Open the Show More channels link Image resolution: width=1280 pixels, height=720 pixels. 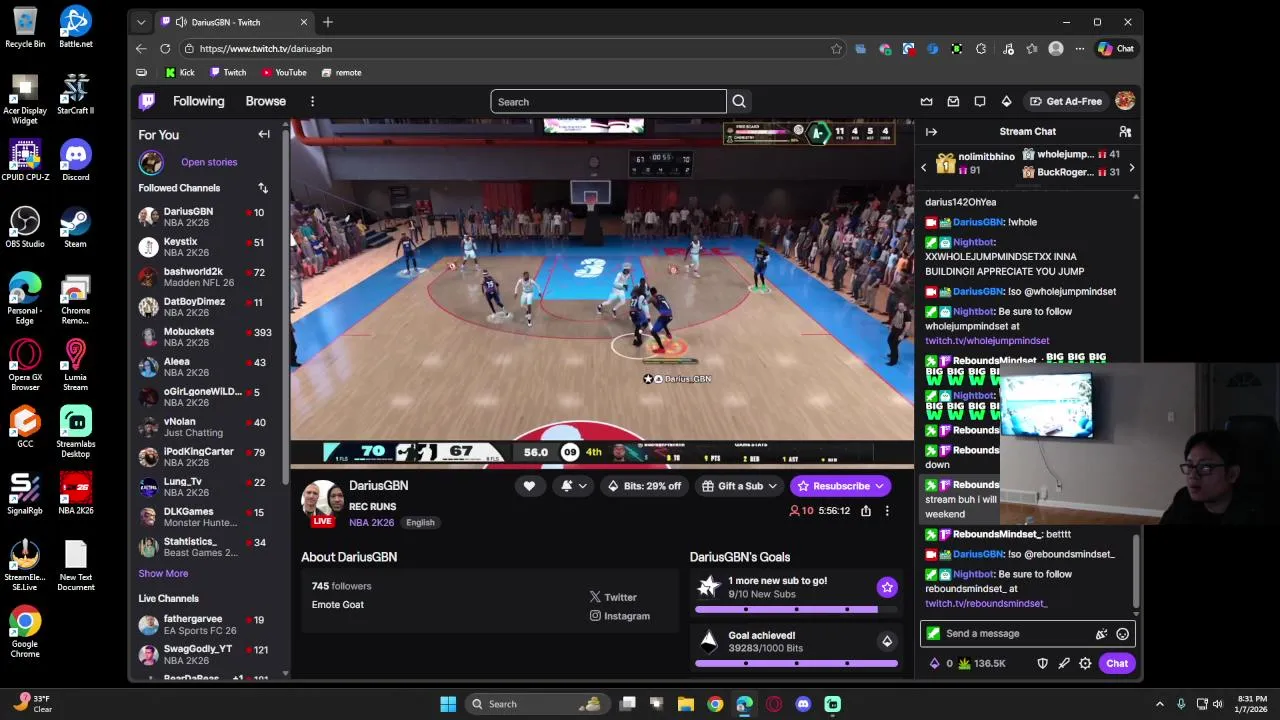pos(163,573)
